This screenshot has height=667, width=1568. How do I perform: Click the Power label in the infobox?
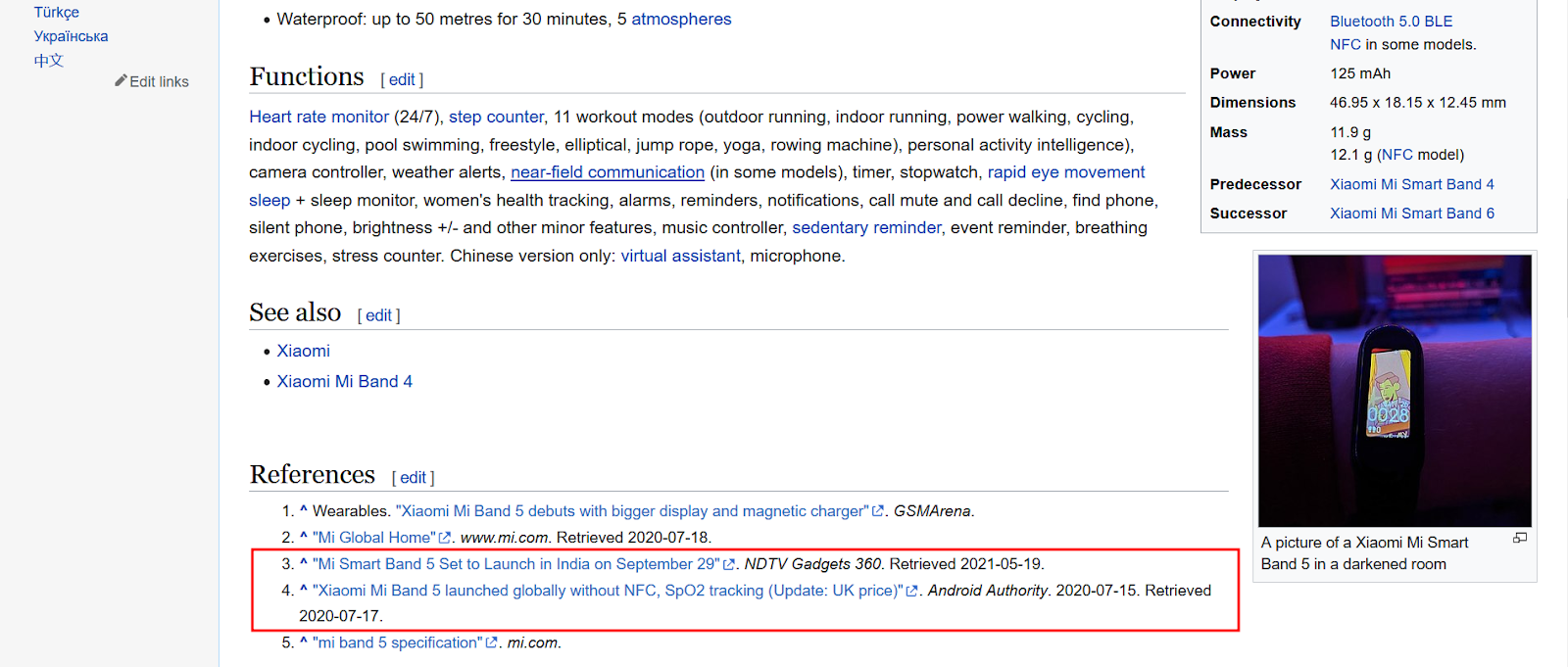click(x=1232, y=73)
